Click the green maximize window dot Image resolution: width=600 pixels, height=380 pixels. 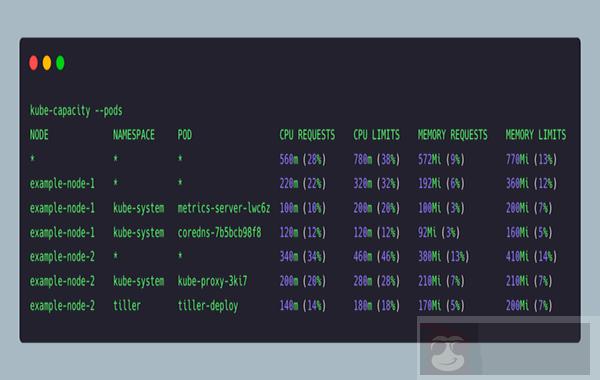60,63
